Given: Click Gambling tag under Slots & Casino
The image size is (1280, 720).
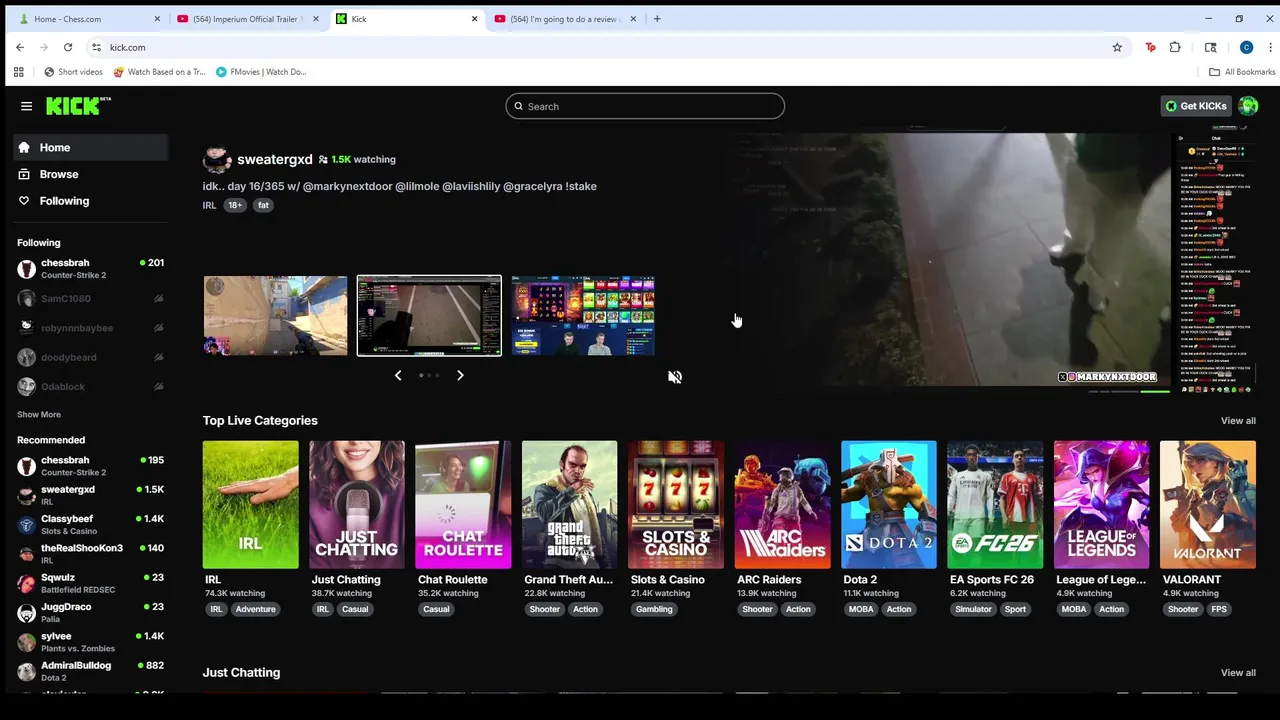Looking at the screenshot, I should pyautogui.click(x=654, y=609).
